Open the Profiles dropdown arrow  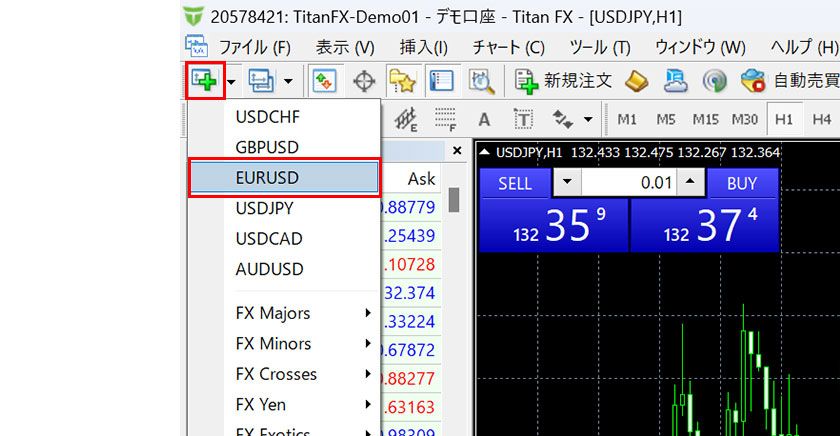pos(288,81)
